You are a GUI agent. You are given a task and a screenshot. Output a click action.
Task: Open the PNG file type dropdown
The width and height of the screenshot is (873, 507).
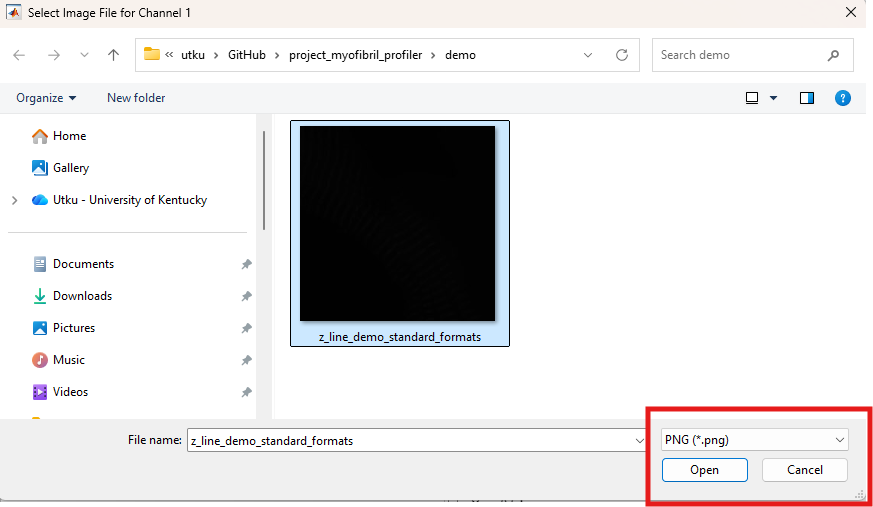point(754,440)
